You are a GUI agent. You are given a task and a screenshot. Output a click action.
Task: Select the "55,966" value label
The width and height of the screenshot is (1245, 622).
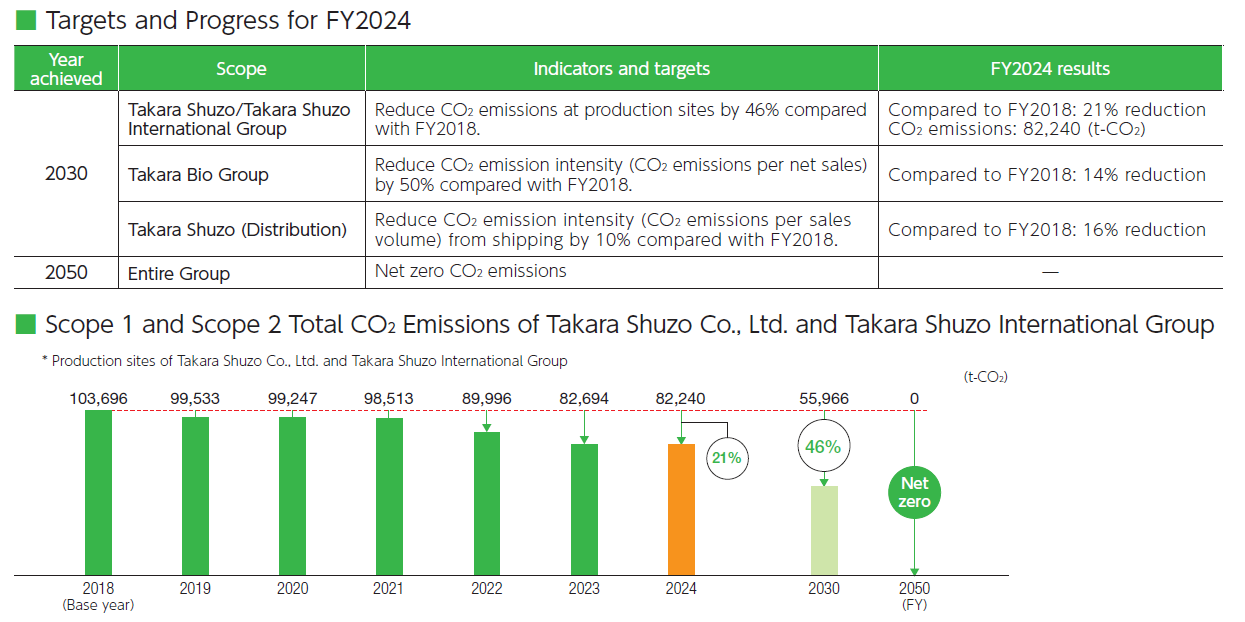tap(824, 398)
